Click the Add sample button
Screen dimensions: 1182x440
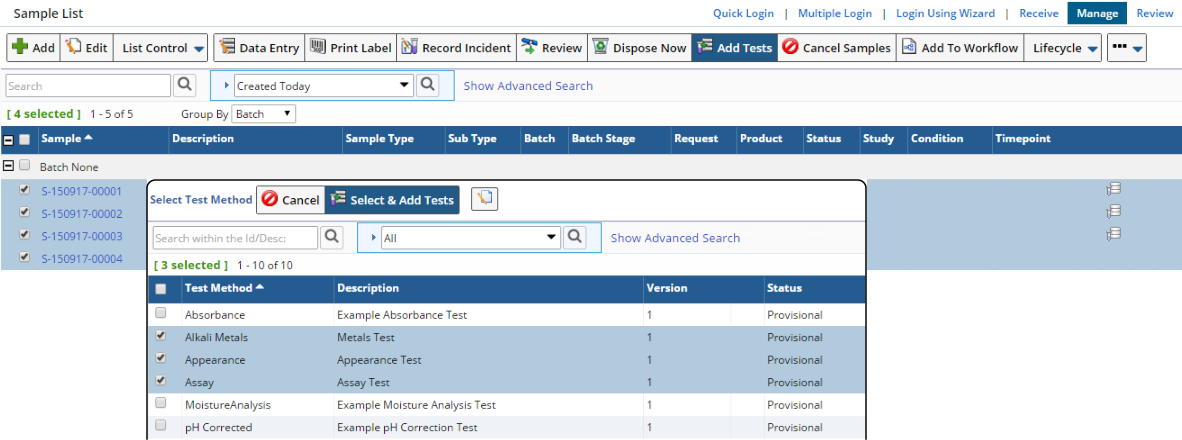(32, 47)
